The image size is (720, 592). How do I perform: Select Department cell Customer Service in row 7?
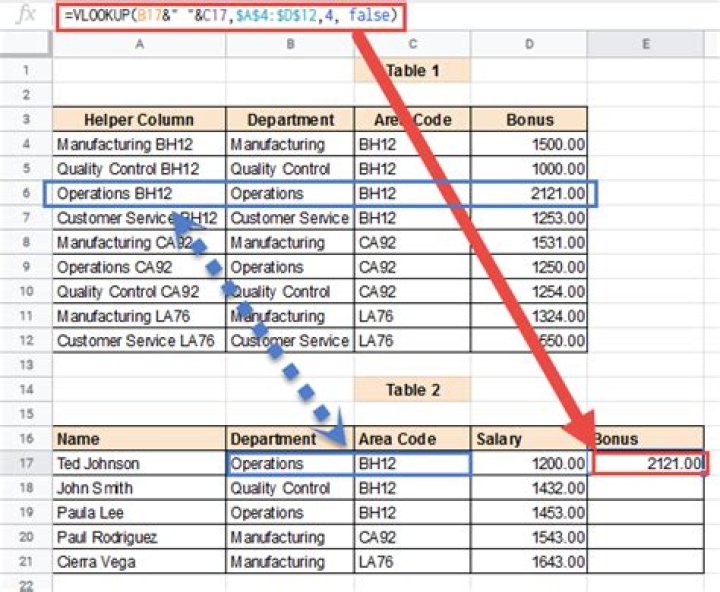pos(290,218)
